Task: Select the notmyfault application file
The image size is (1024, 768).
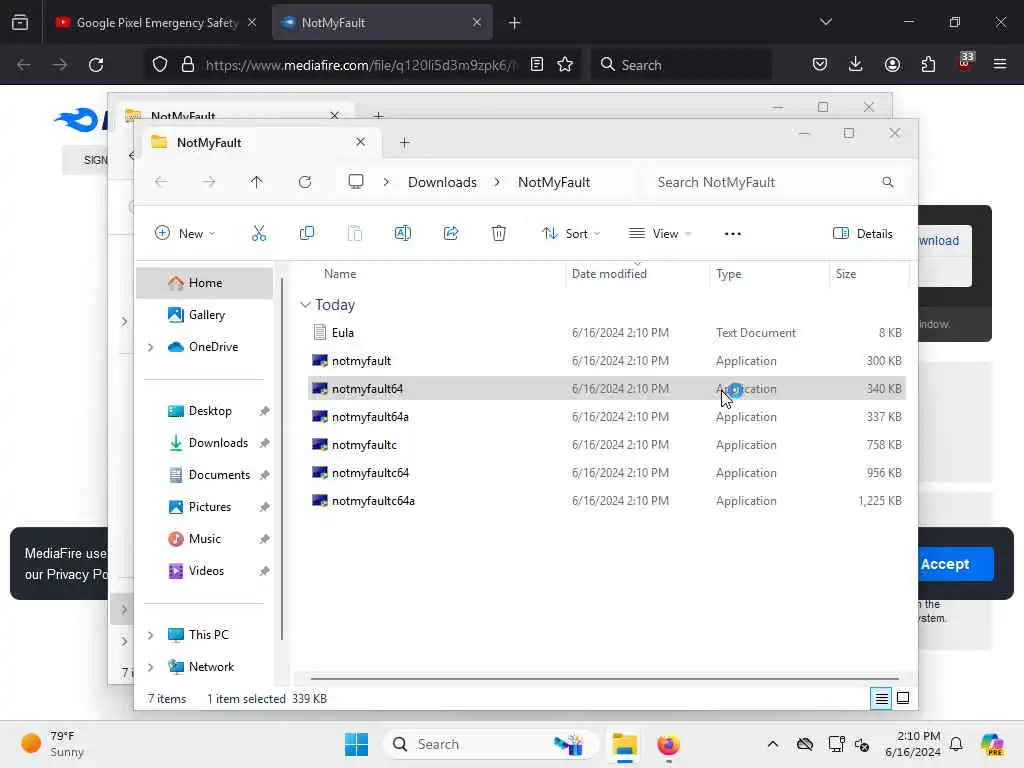Action: [607, 360]
